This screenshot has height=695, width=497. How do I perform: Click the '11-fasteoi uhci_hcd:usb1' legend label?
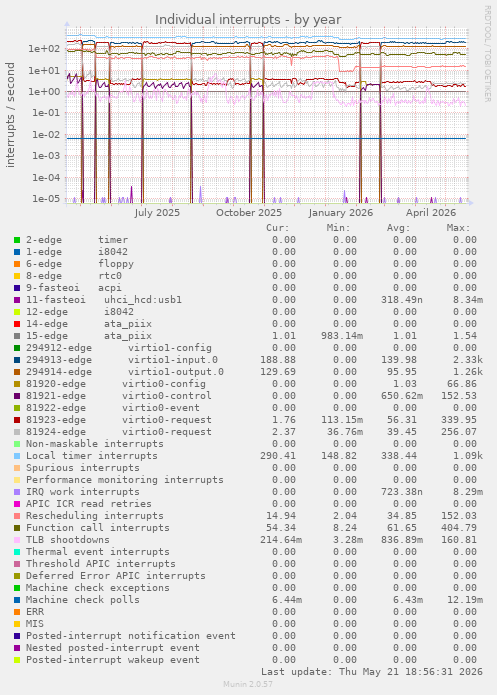tap(104, 300)
